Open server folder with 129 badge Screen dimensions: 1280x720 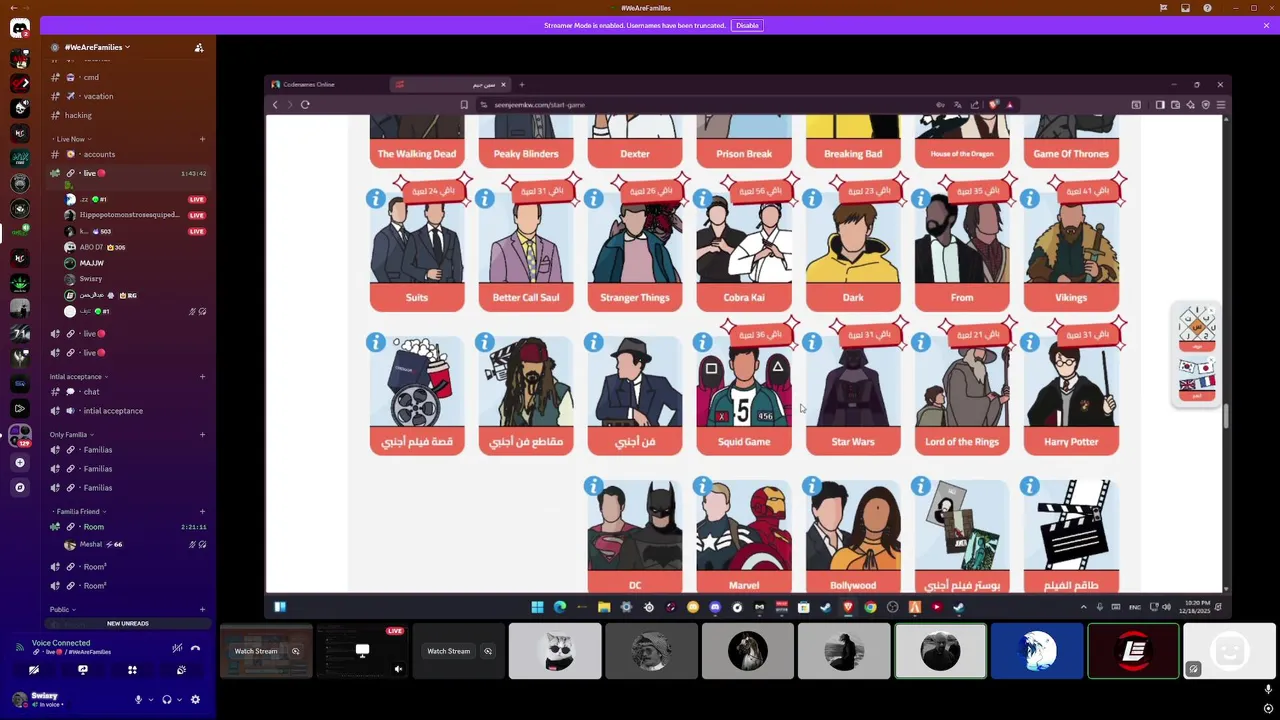[x=19, y=436]
